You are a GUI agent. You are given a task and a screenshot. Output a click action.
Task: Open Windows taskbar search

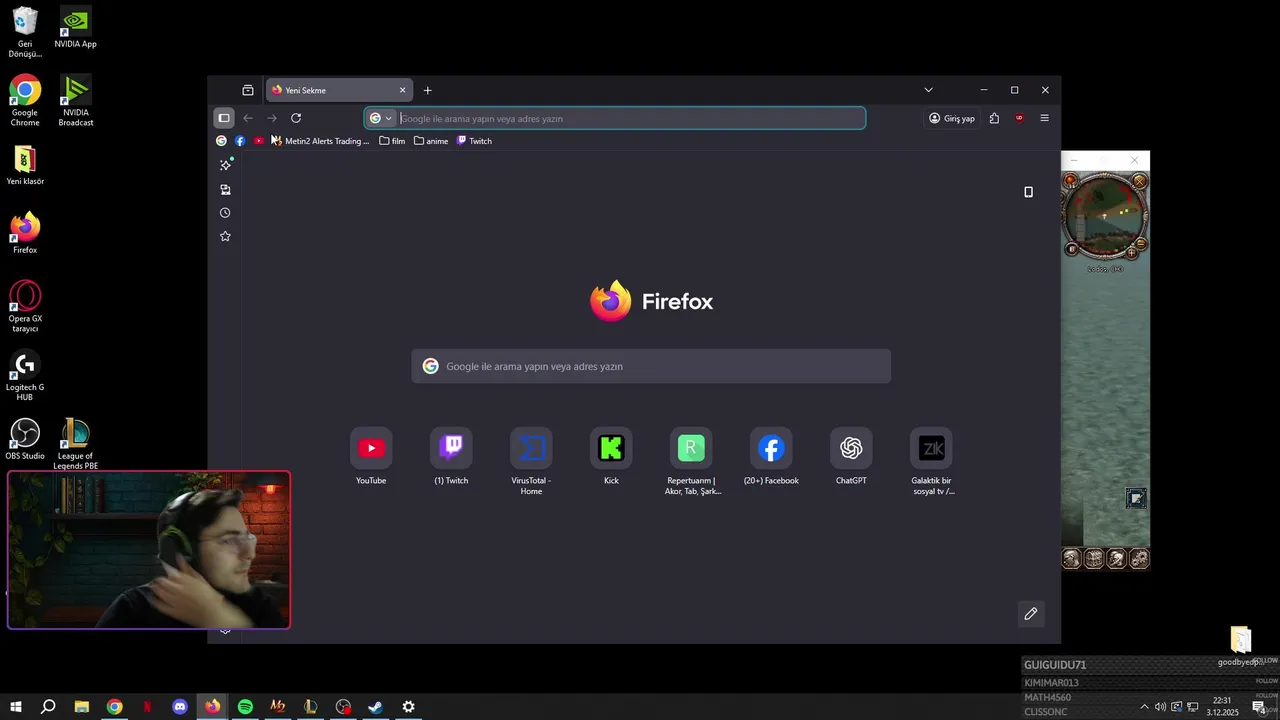[48, 707]
